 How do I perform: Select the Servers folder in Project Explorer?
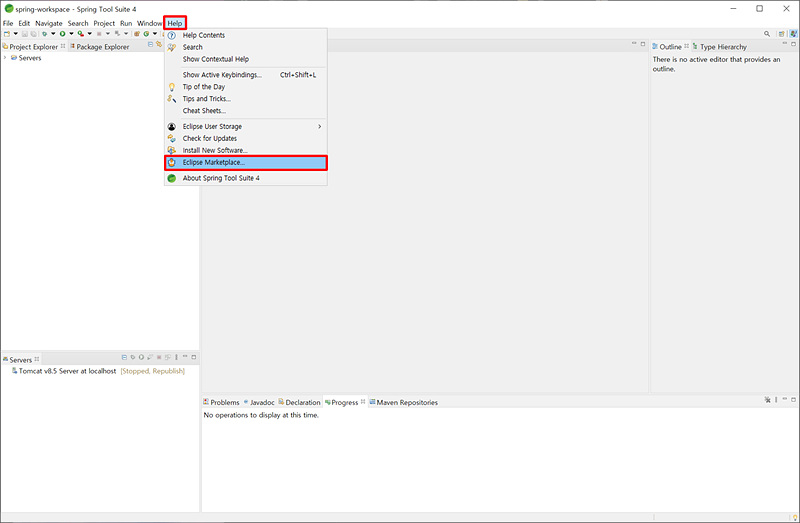pos(26,58)
